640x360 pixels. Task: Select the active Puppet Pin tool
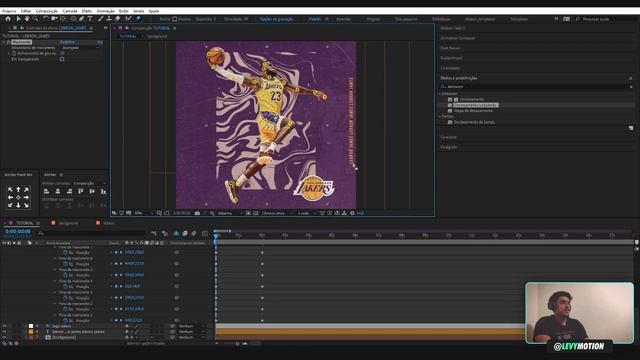tap(138, 19)
